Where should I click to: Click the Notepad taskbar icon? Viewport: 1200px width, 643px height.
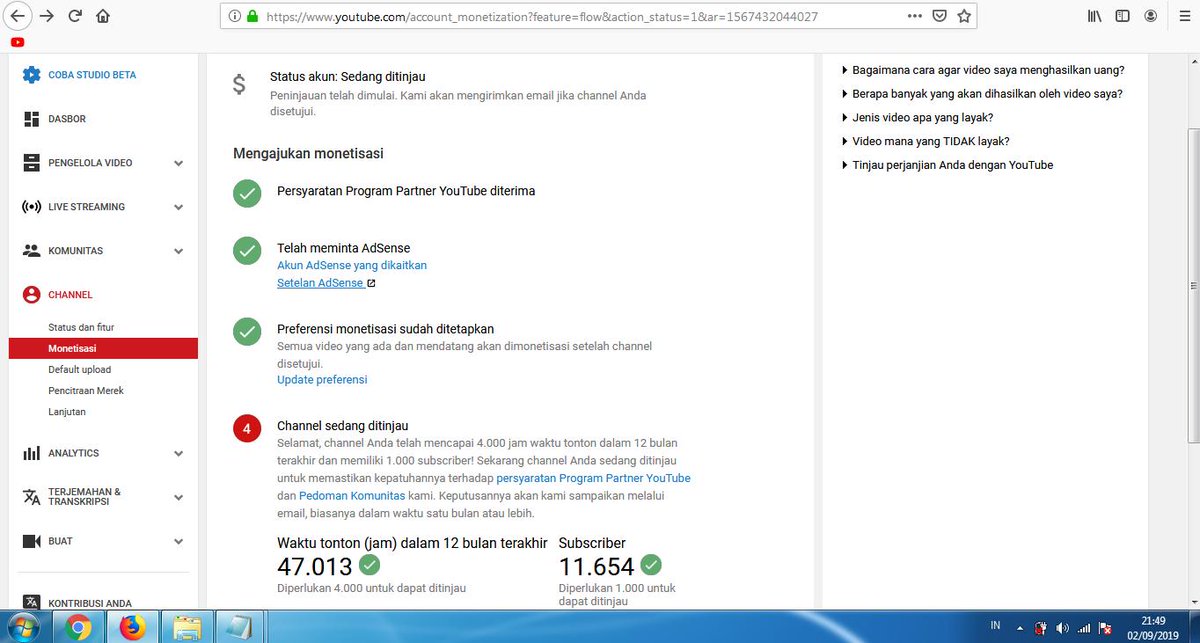240,628
